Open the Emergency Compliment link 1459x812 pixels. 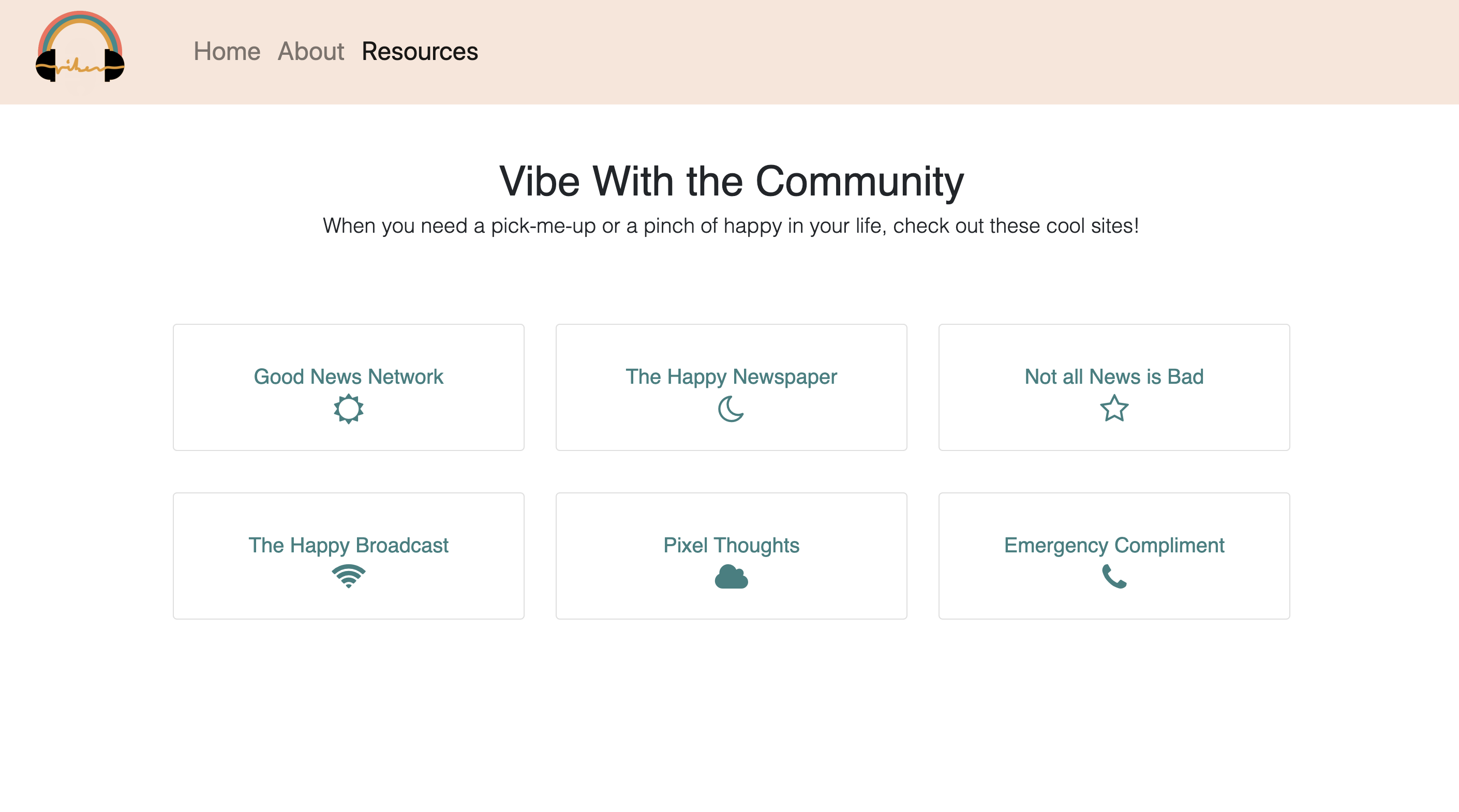pos(1113,545)
